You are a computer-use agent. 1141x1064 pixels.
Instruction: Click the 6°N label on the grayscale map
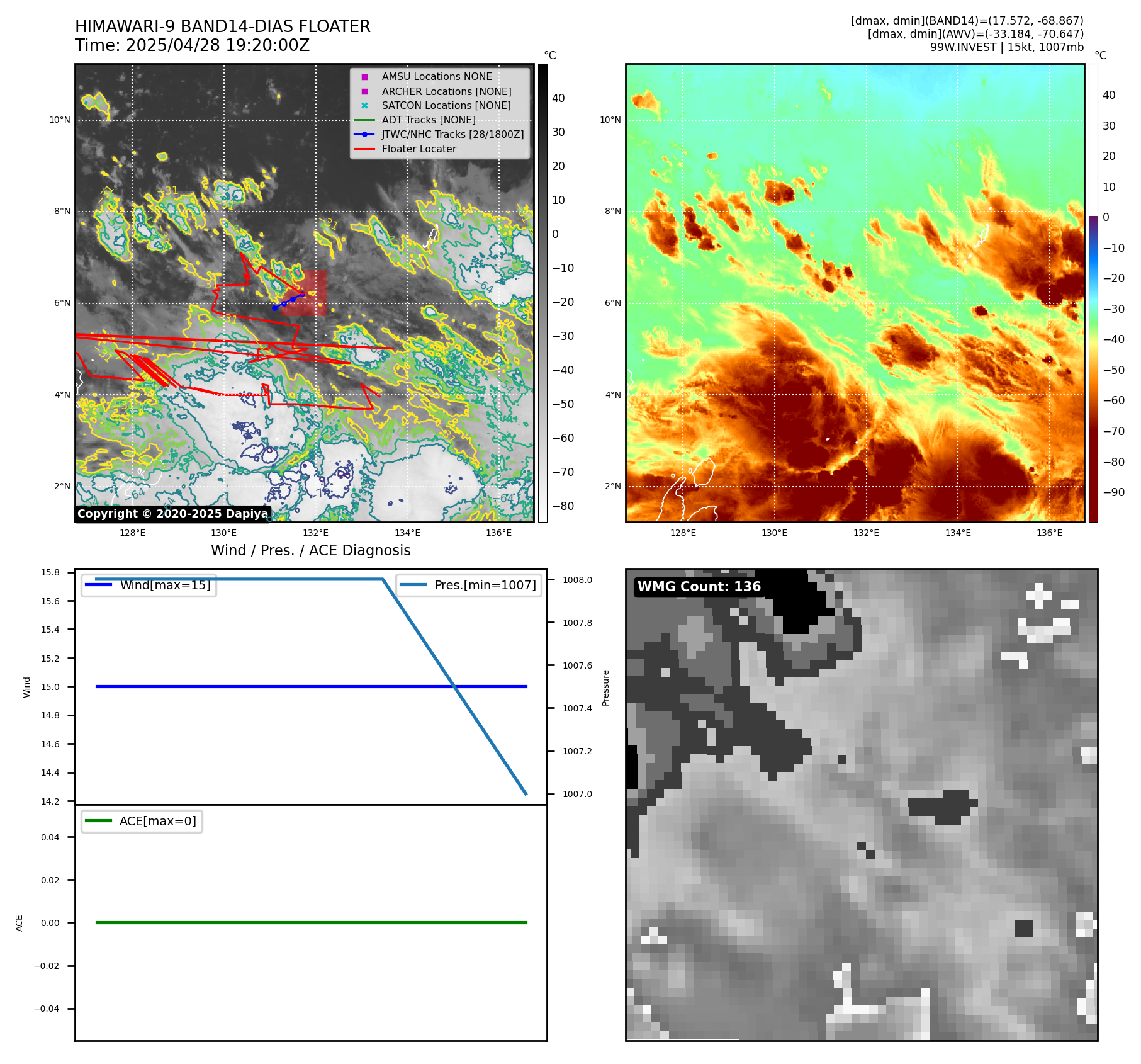pos(62,303)
